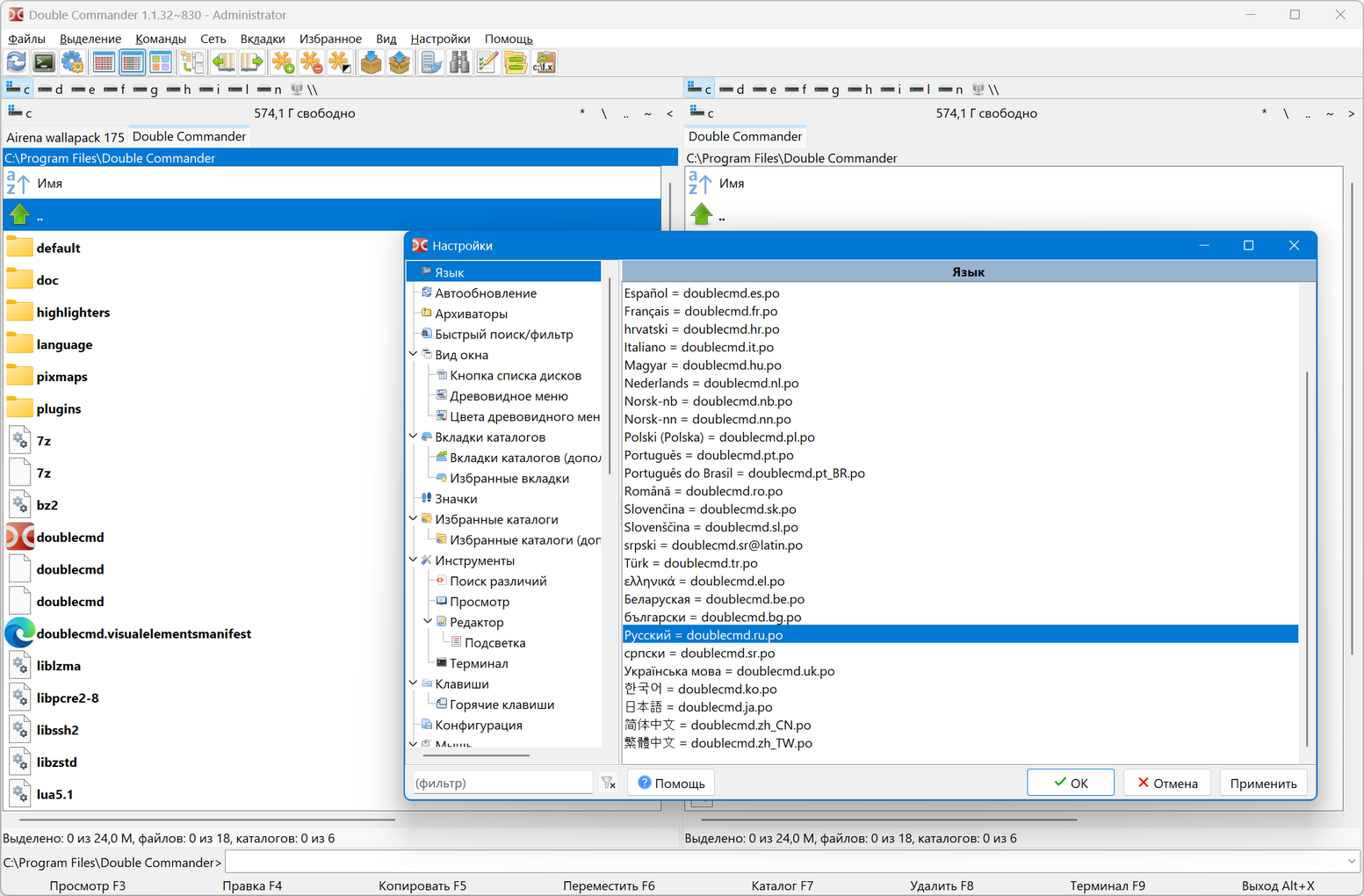Click the Refresh toolbar icon
The image size is (1364, 896).
pyautogui.click(x=17, y=62)
